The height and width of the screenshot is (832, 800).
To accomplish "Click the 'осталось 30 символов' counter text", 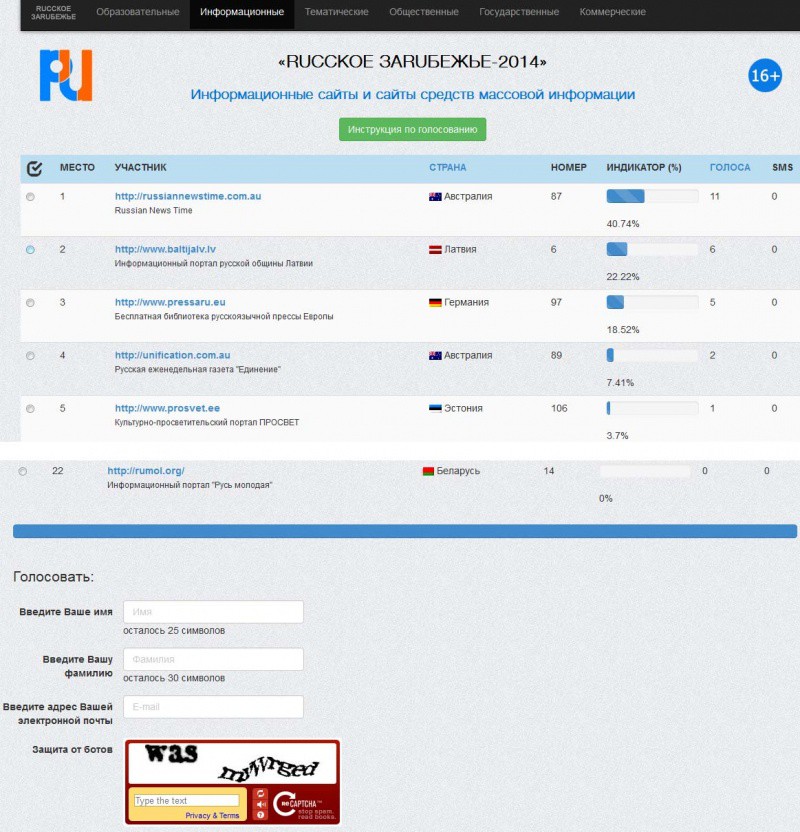I will (174, 678).
